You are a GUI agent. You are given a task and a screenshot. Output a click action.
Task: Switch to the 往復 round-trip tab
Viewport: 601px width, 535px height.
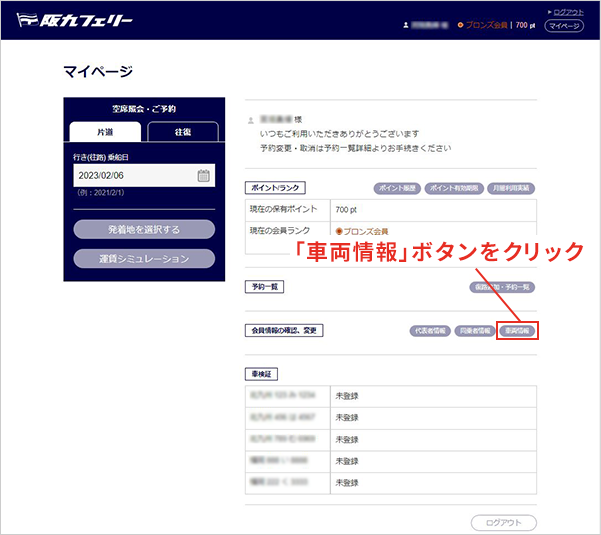[x=181, y=133]
